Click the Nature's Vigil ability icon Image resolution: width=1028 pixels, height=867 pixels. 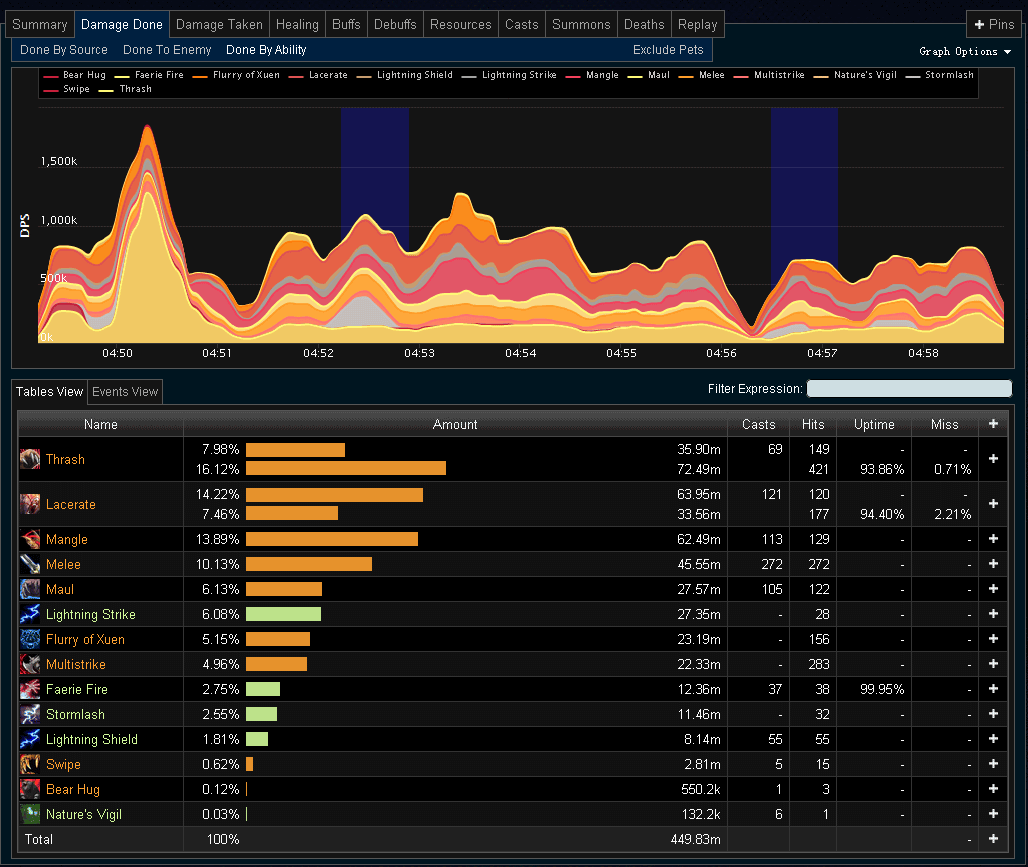point(30,814)
